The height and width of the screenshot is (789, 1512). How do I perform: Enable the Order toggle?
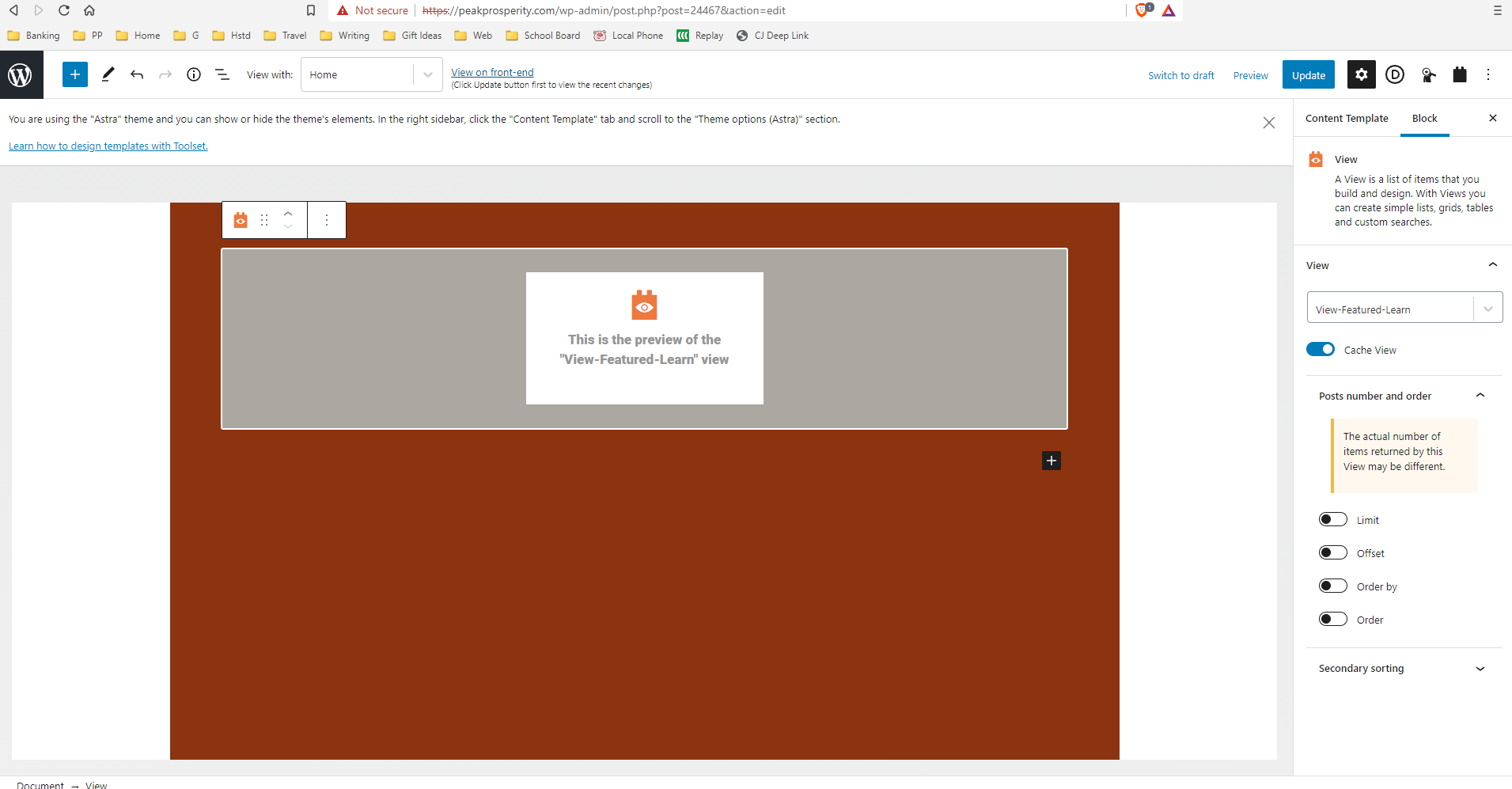(1333, 619)
